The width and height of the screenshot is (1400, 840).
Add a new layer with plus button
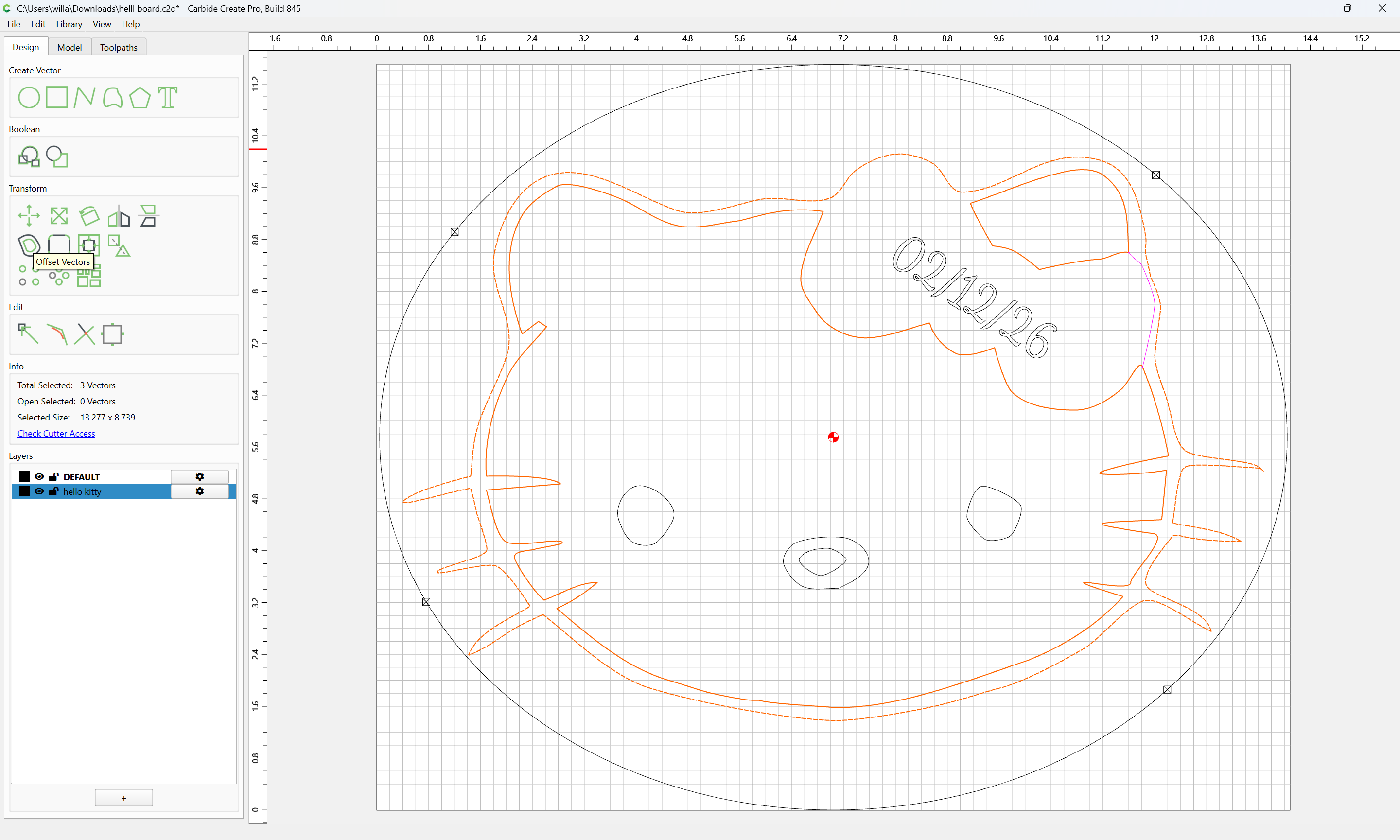124,798
